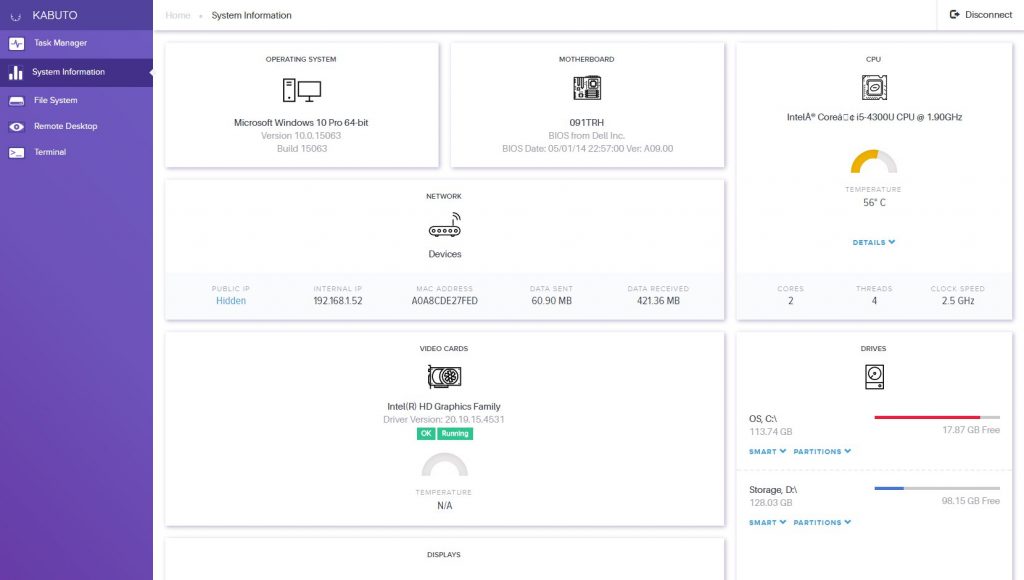The width and height of the screenshot is (1024, 580).
Task: Click the Drives hard disk icon
Action: 874,377
